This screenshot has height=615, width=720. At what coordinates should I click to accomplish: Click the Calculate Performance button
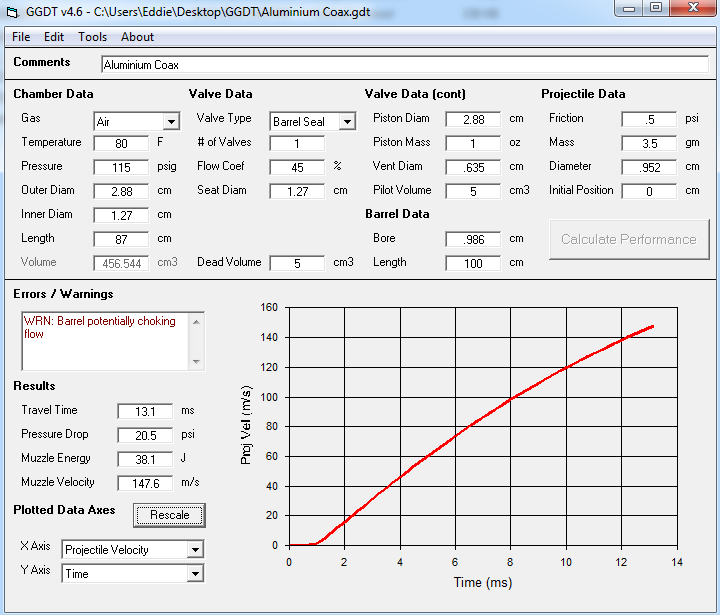pyautogui.click(x=628, y=240)
